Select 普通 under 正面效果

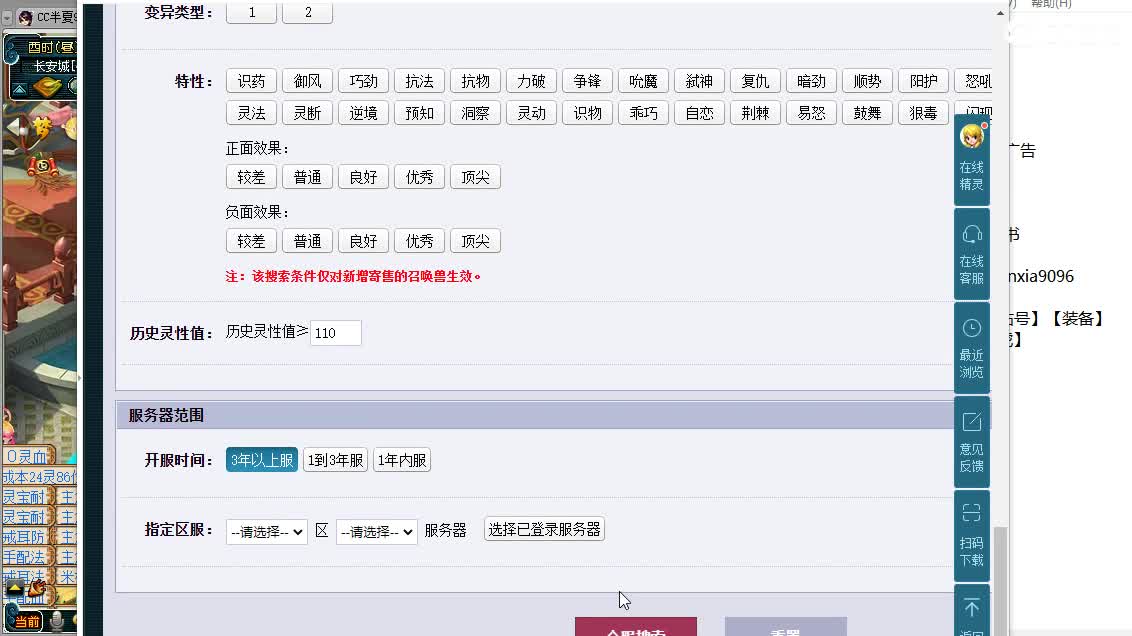(x=308, y=177)
